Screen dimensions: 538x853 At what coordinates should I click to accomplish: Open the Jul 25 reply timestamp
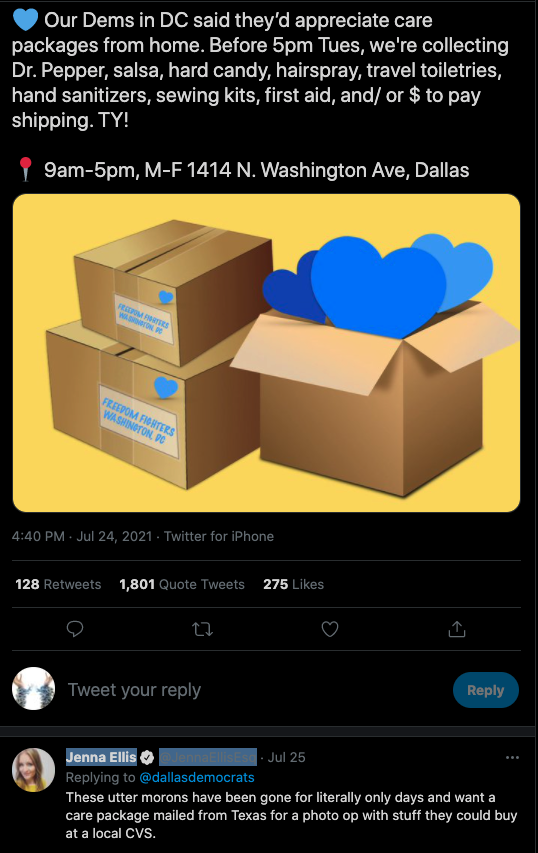coord(287,757)
